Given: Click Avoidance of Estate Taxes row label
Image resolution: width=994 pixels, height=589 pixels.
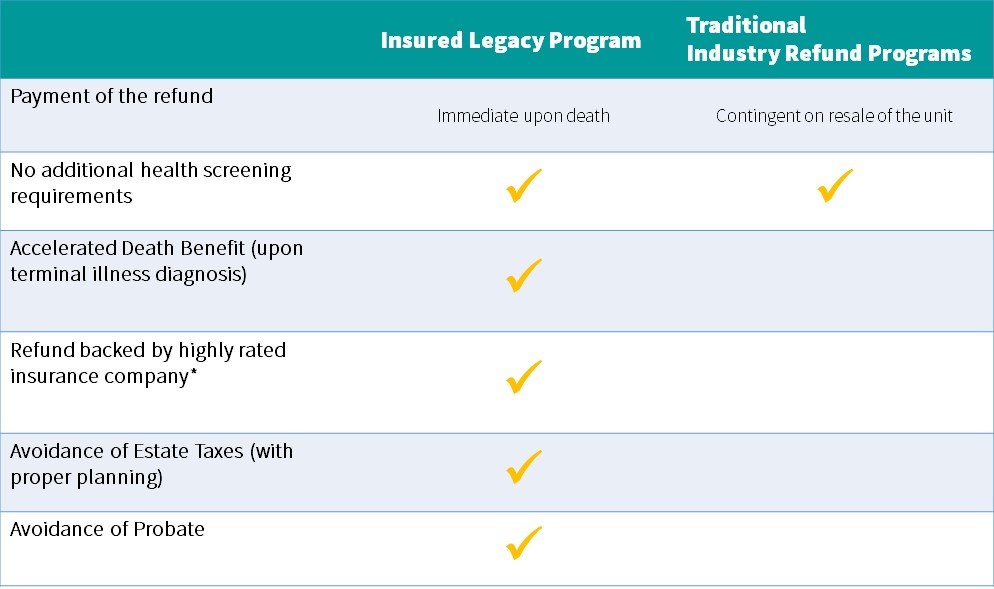Looking at the screenshot, I should (152, 464).
